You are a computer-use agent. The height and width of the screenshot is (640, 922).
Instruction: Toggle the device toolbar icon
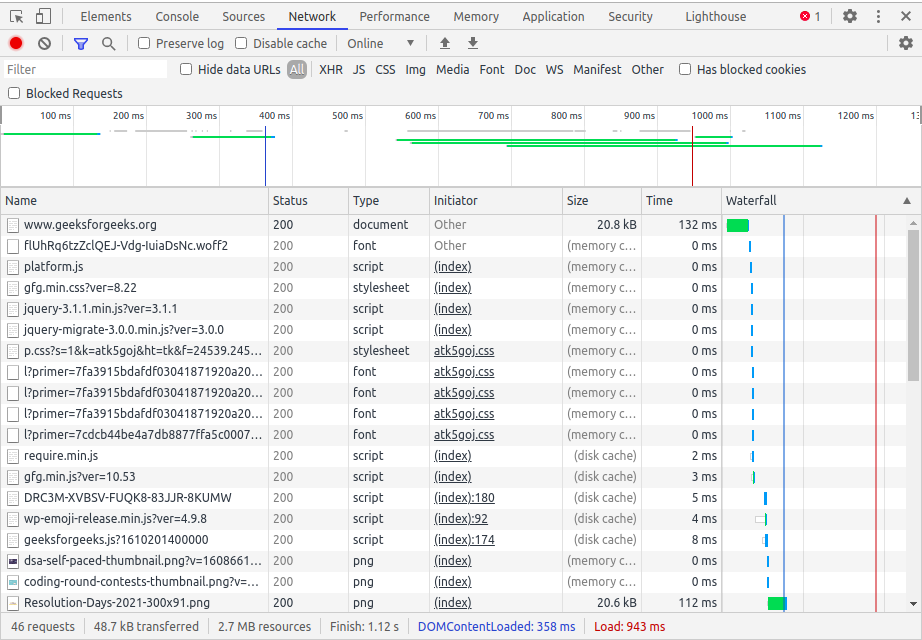coord(43,16)
